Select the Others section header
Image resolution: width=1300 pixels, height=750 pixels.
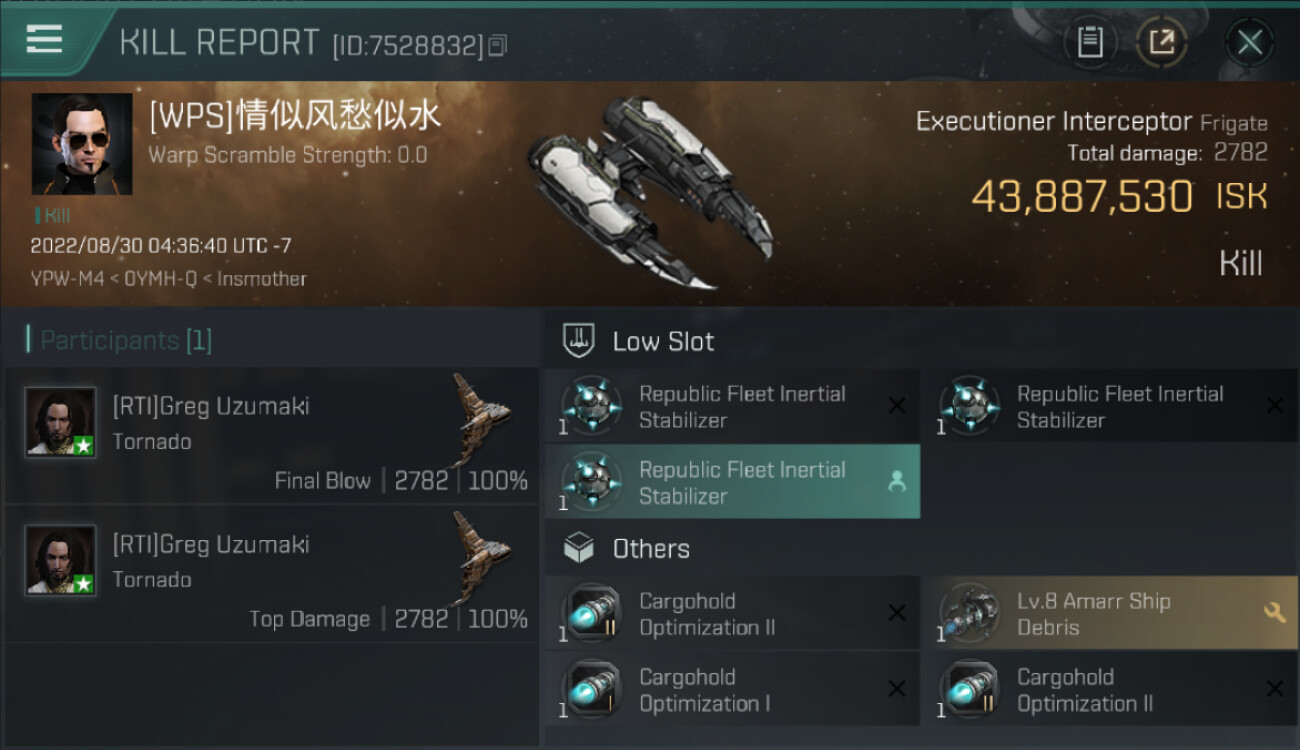650,548
